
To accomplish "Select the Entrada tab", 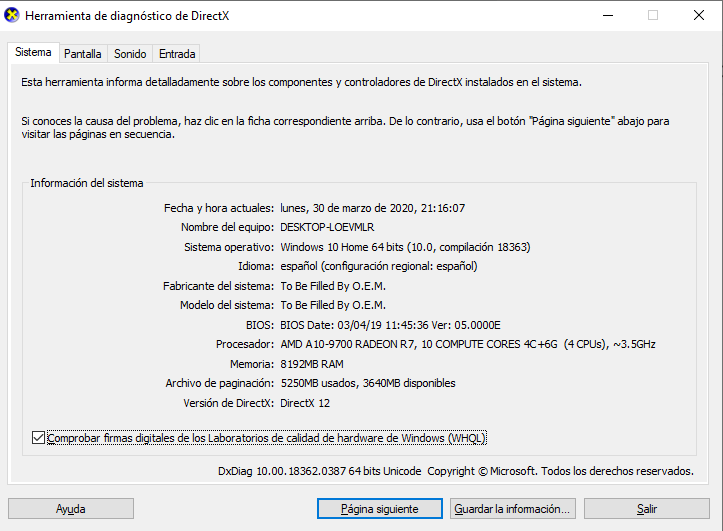I will pos(177,54).
